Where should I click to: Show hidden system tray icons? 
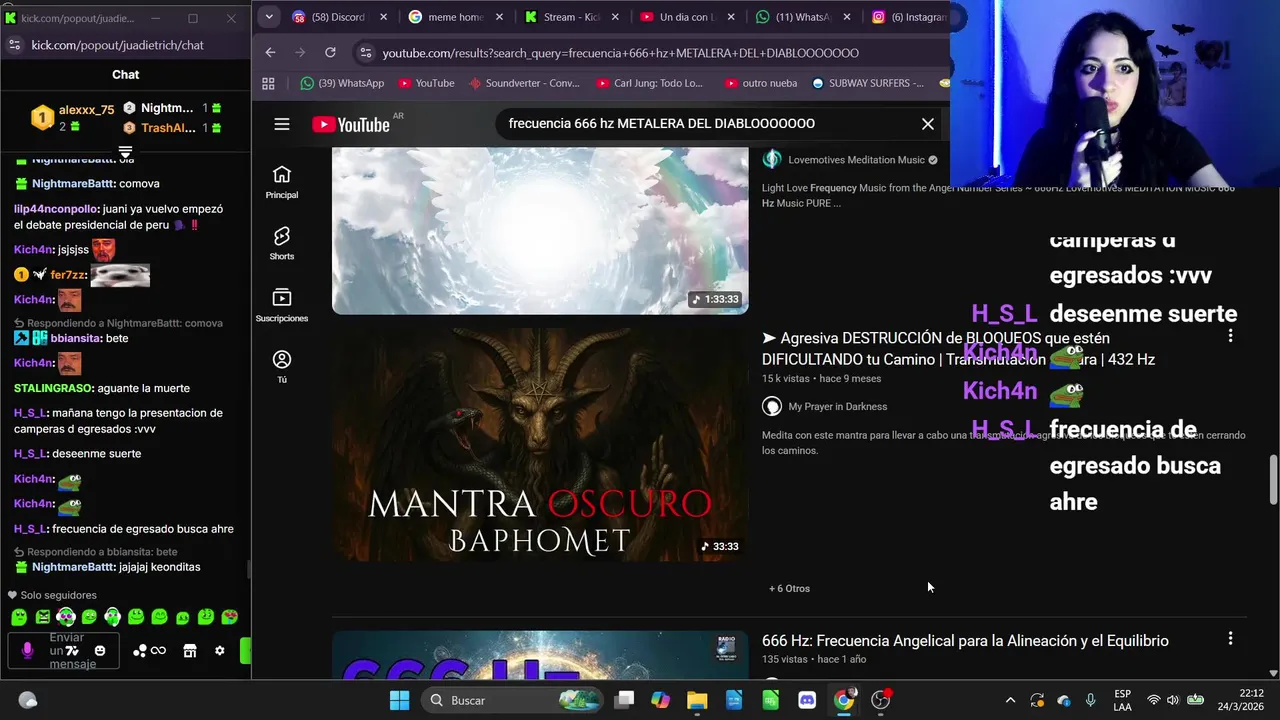1010,700
